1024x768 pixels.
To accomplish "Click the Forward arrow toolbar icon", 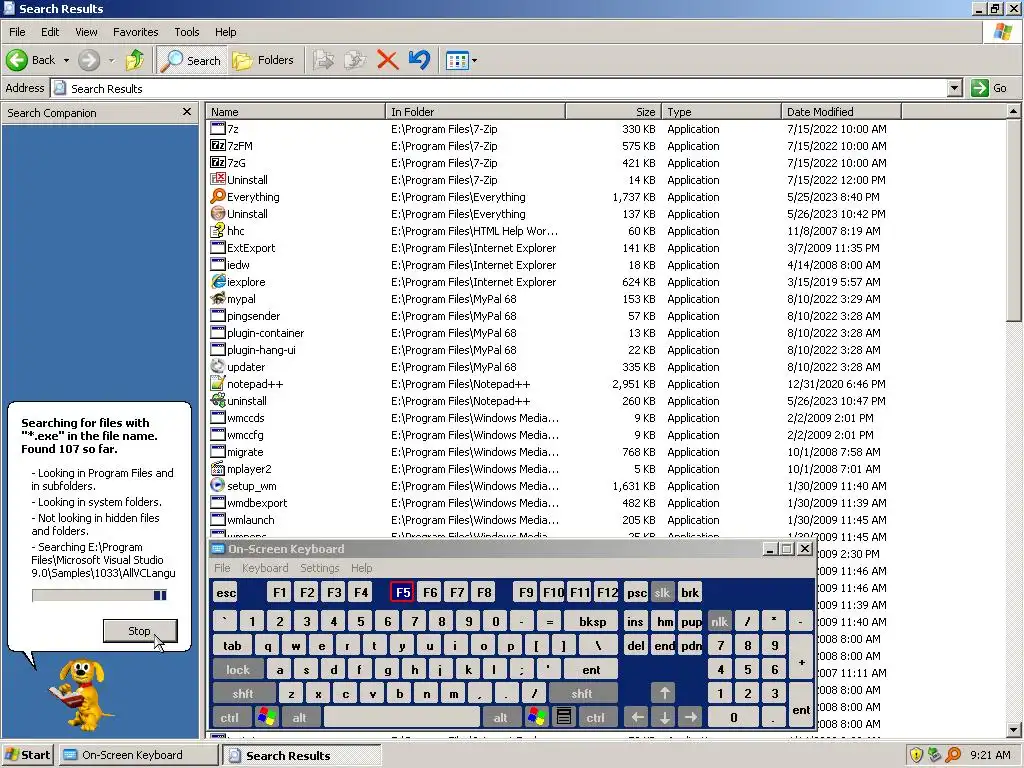I will tap(89, 61).
